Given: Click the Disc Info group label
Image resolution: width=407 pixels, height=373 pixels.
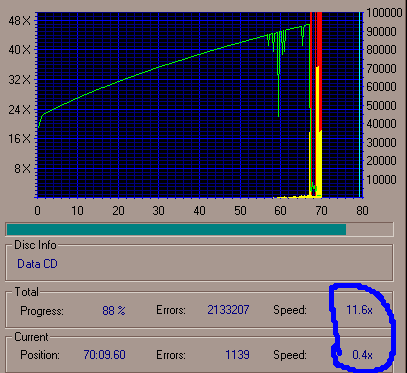Looking at the screenshot, I should (x=35, y=245).
